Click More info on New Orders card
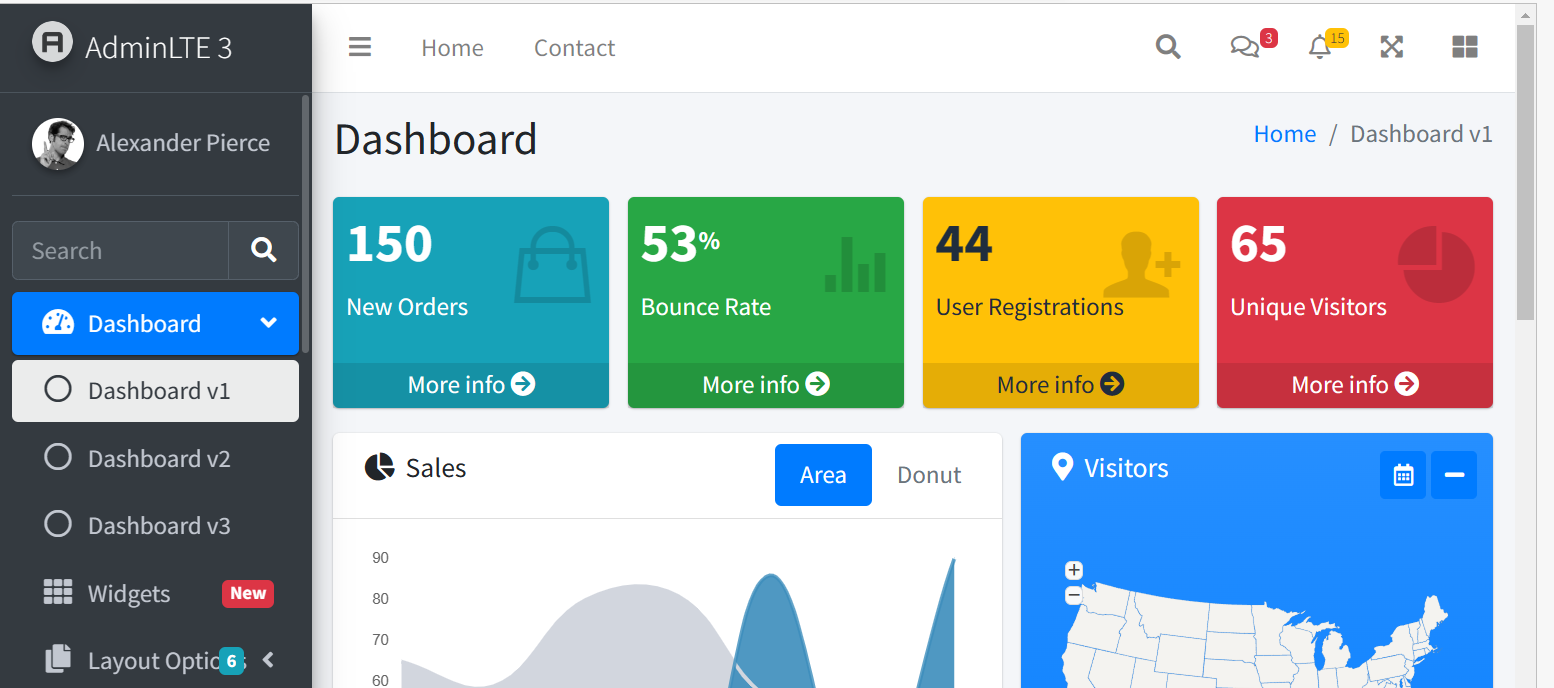 click(471, 385)
